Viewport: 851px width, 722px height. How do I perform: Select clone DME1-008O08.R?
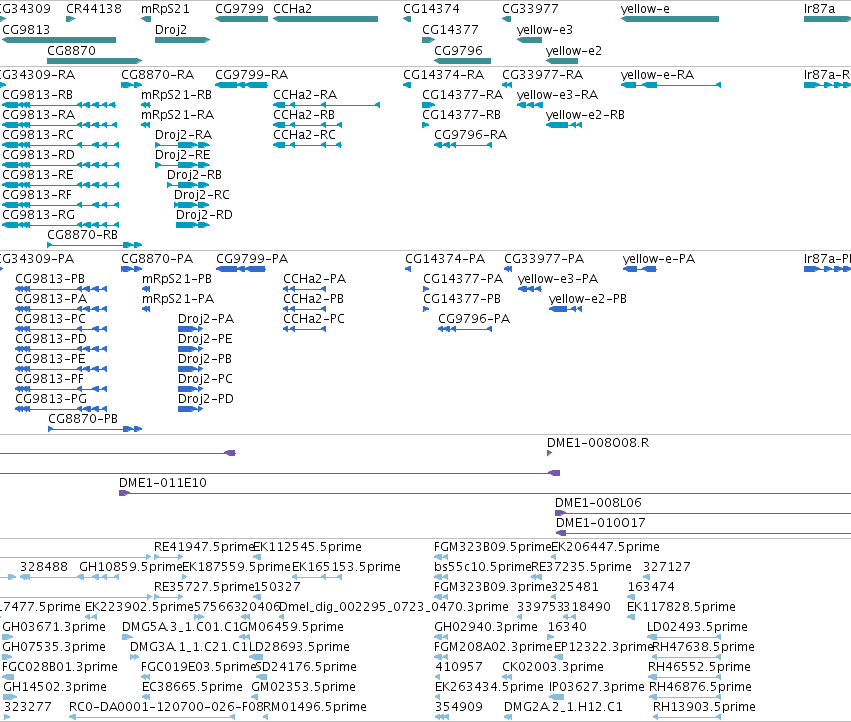click(549, 453)
